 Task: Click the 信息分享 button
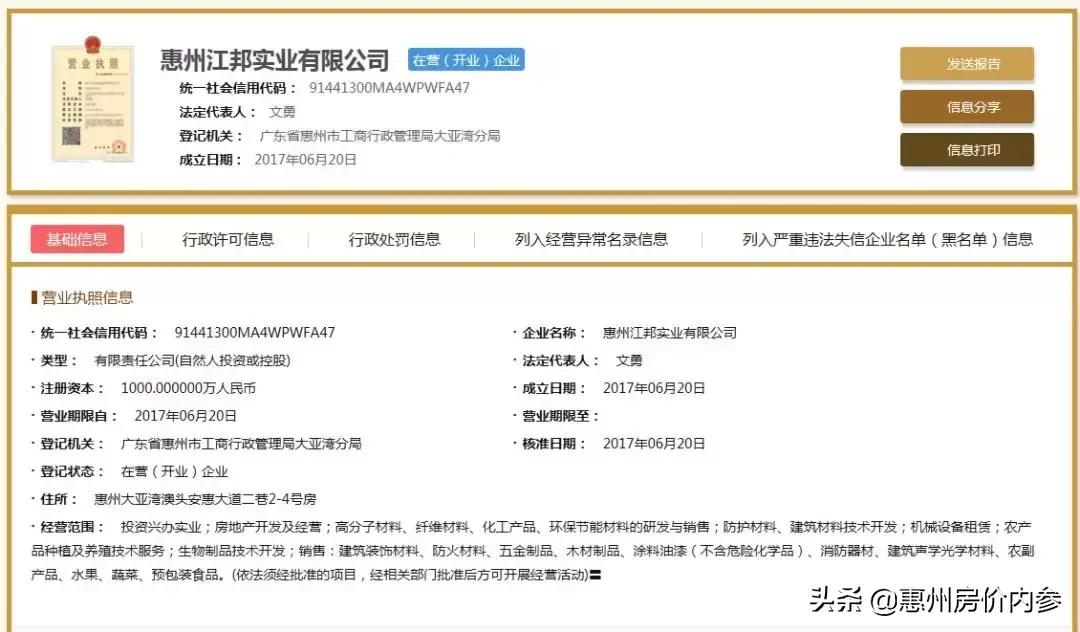(x=966, y=106)
